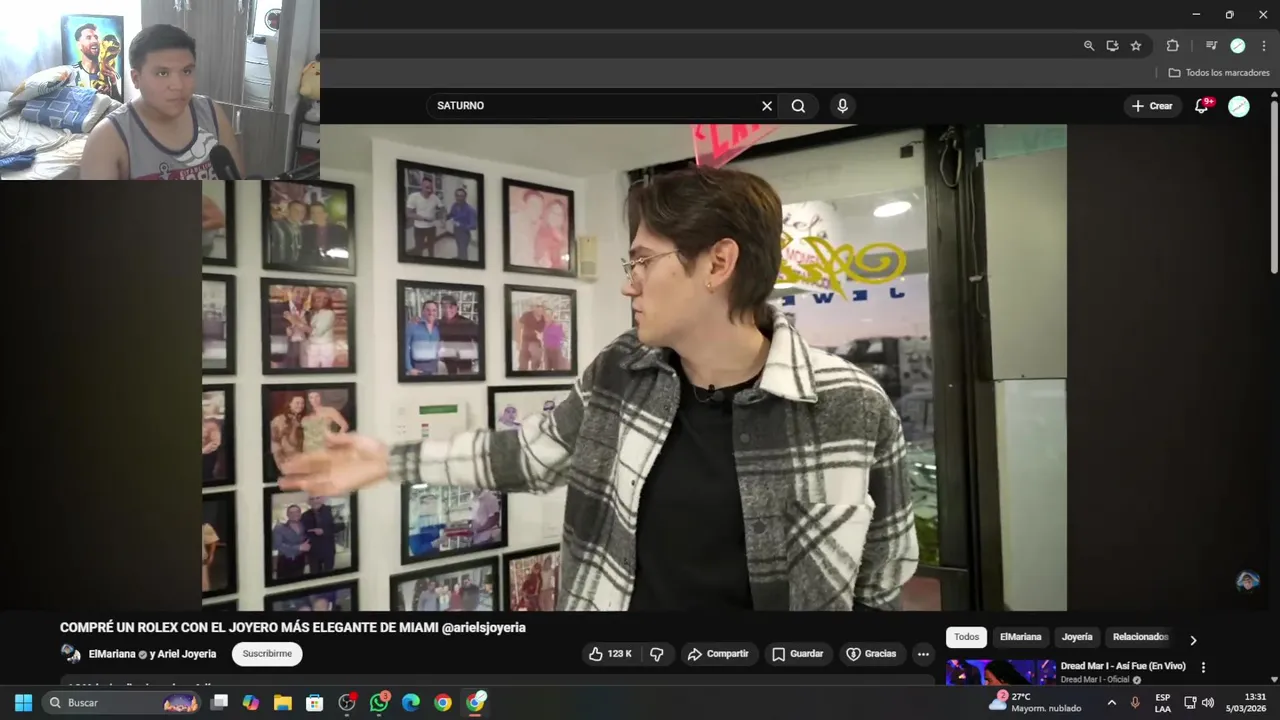Open OBS Studio from taskbar

pos(347,703)
